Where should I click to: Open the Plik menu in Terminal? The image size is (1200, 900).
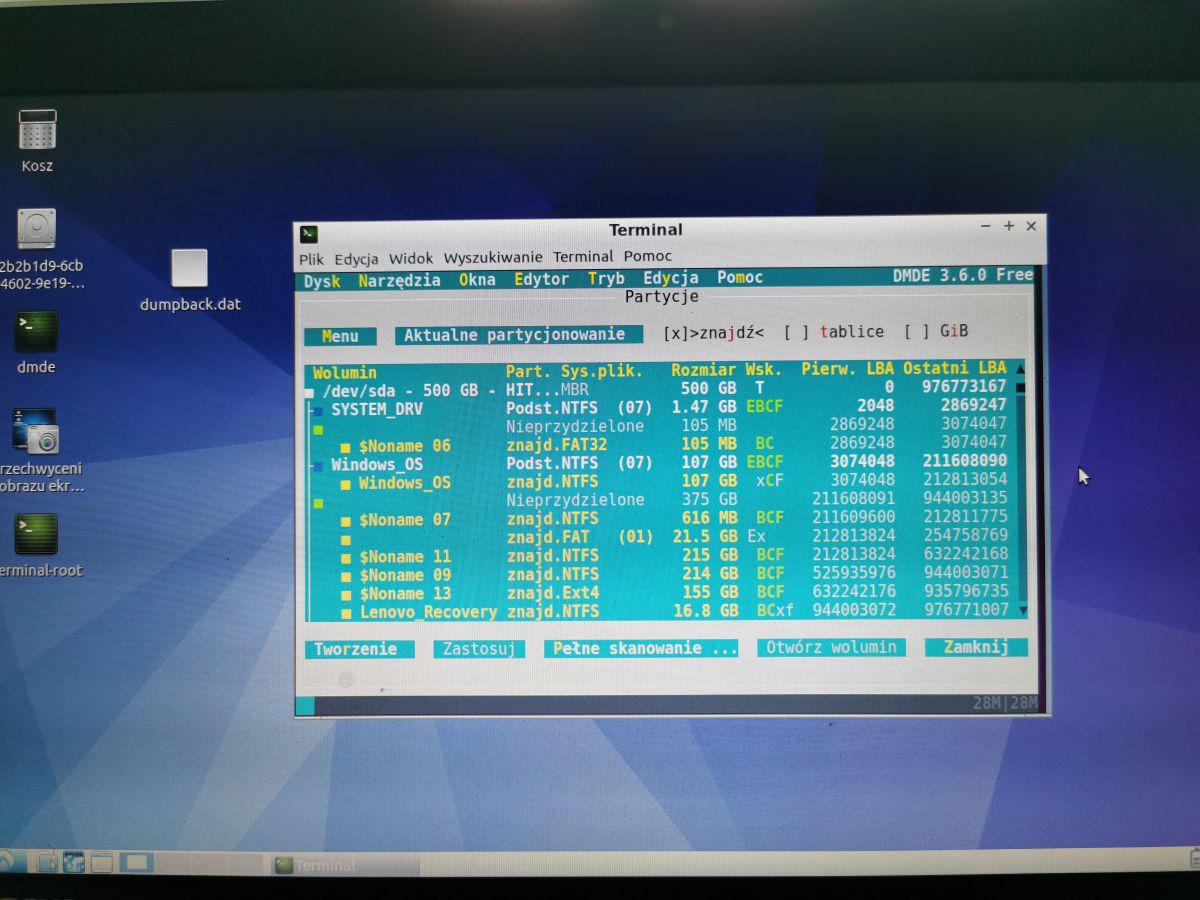pyautogui.click(x=311, y=258)
